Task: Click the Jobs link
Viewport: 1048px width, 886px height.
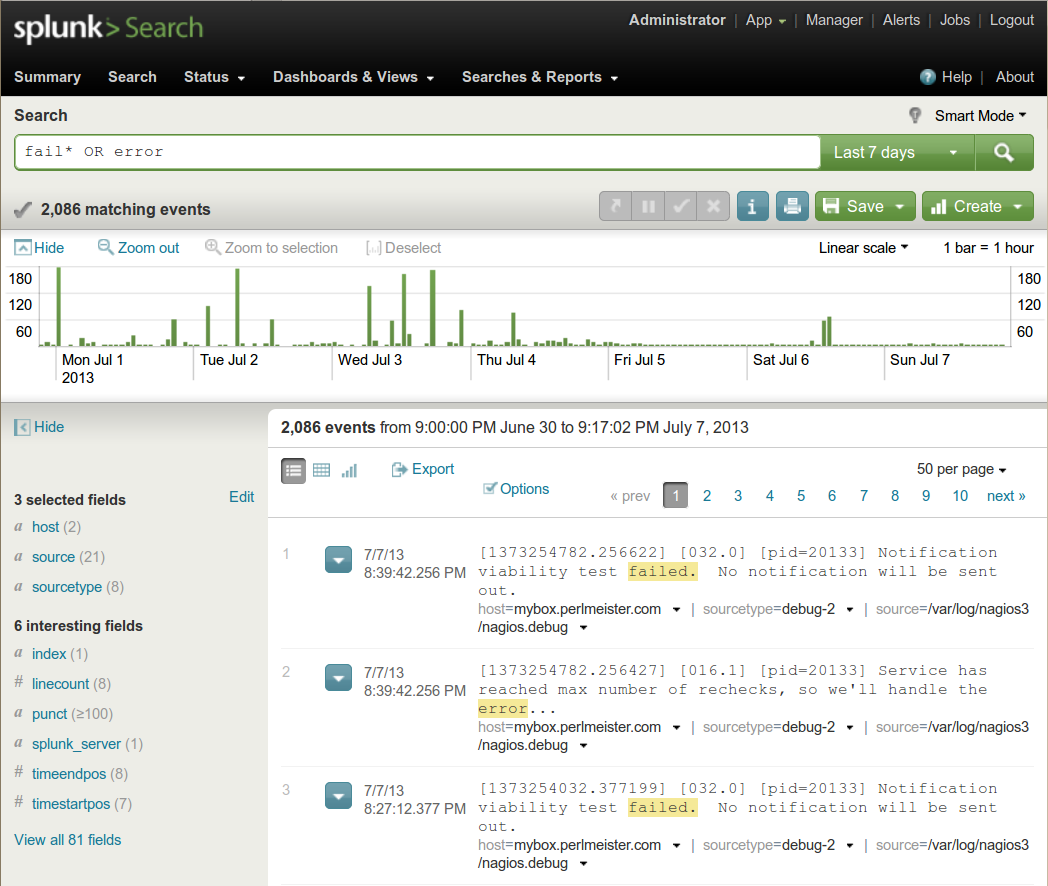Action: pyautogui.click(x=954, y=21)
